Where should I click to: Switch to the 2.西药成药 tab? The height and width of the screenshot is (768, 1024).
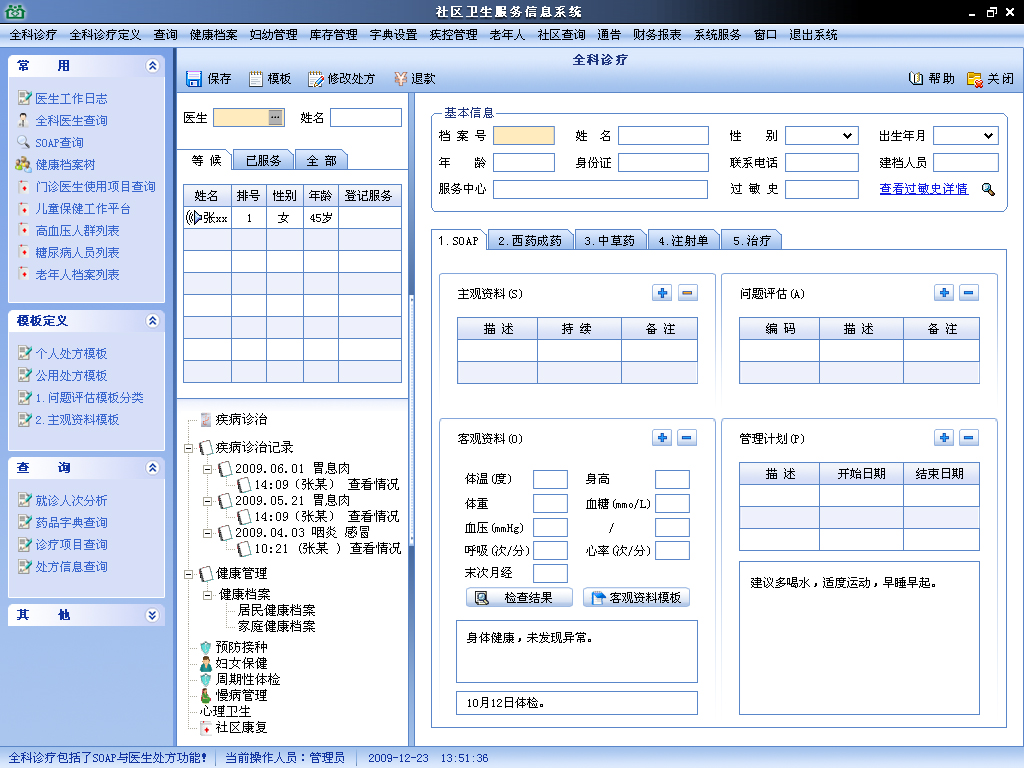[x=529, y=241]
